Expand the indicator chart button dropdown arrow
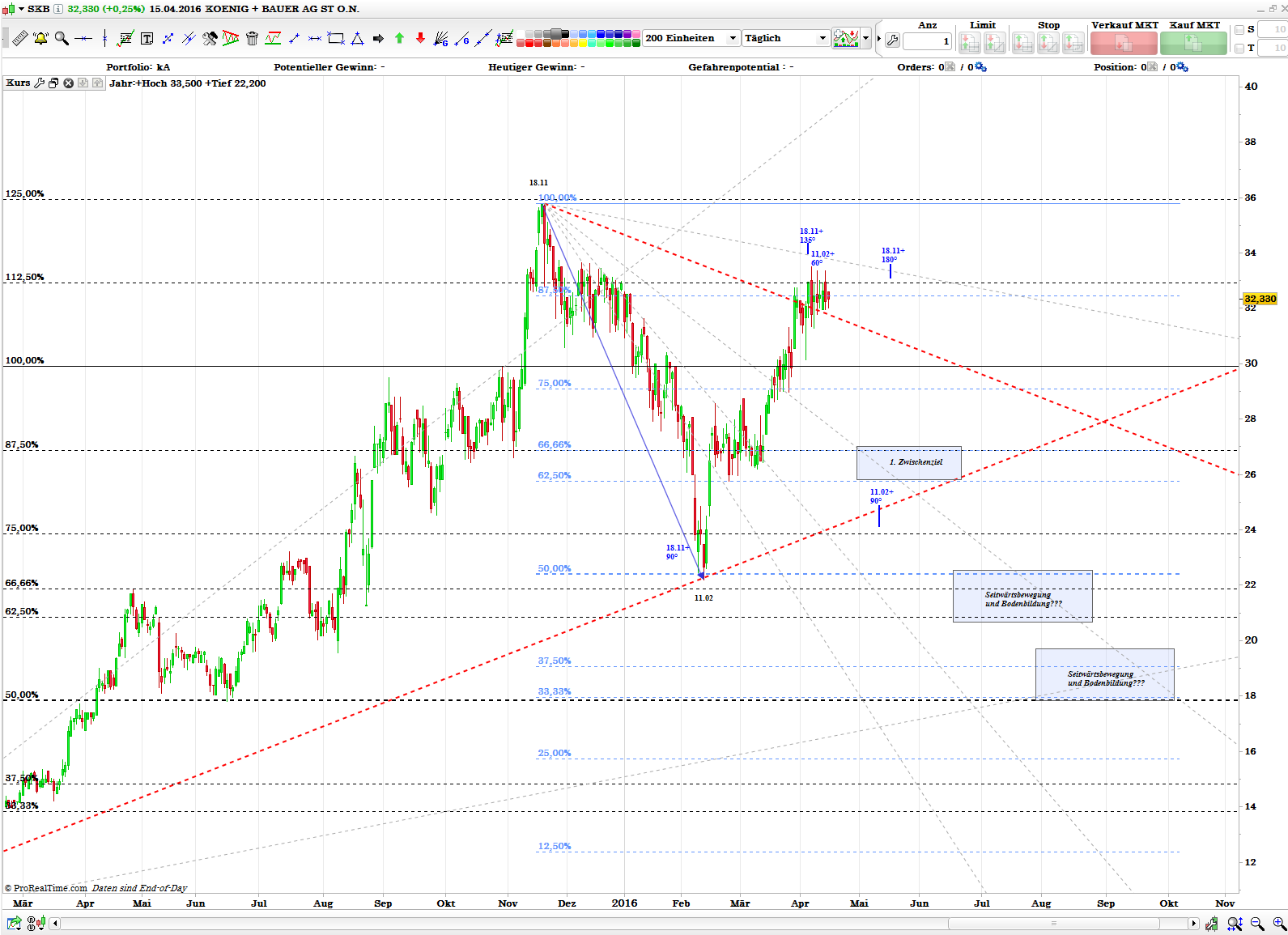This screenshot has height=935, width=1288. point(866,38)
